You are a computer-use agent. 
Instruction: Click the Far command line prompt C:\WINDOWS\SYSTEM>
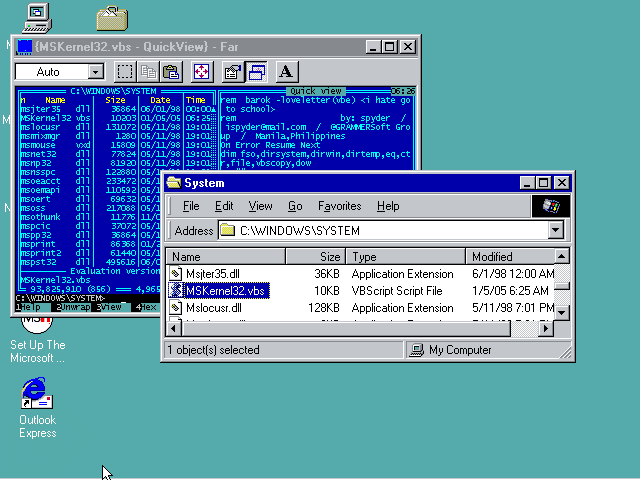(60, 298)
